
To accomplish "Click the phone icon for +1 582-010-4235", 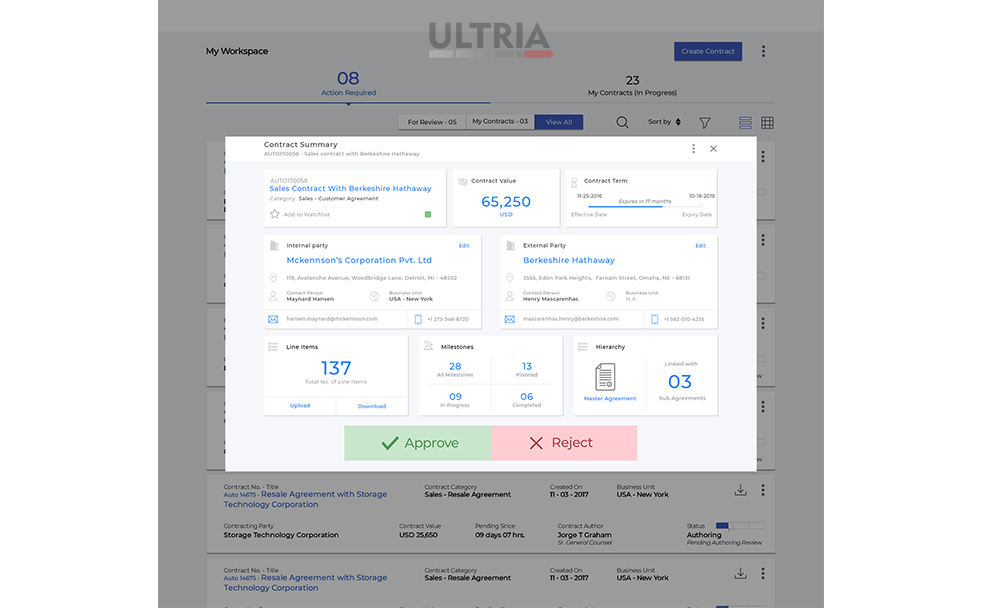I will pos(655,319).
